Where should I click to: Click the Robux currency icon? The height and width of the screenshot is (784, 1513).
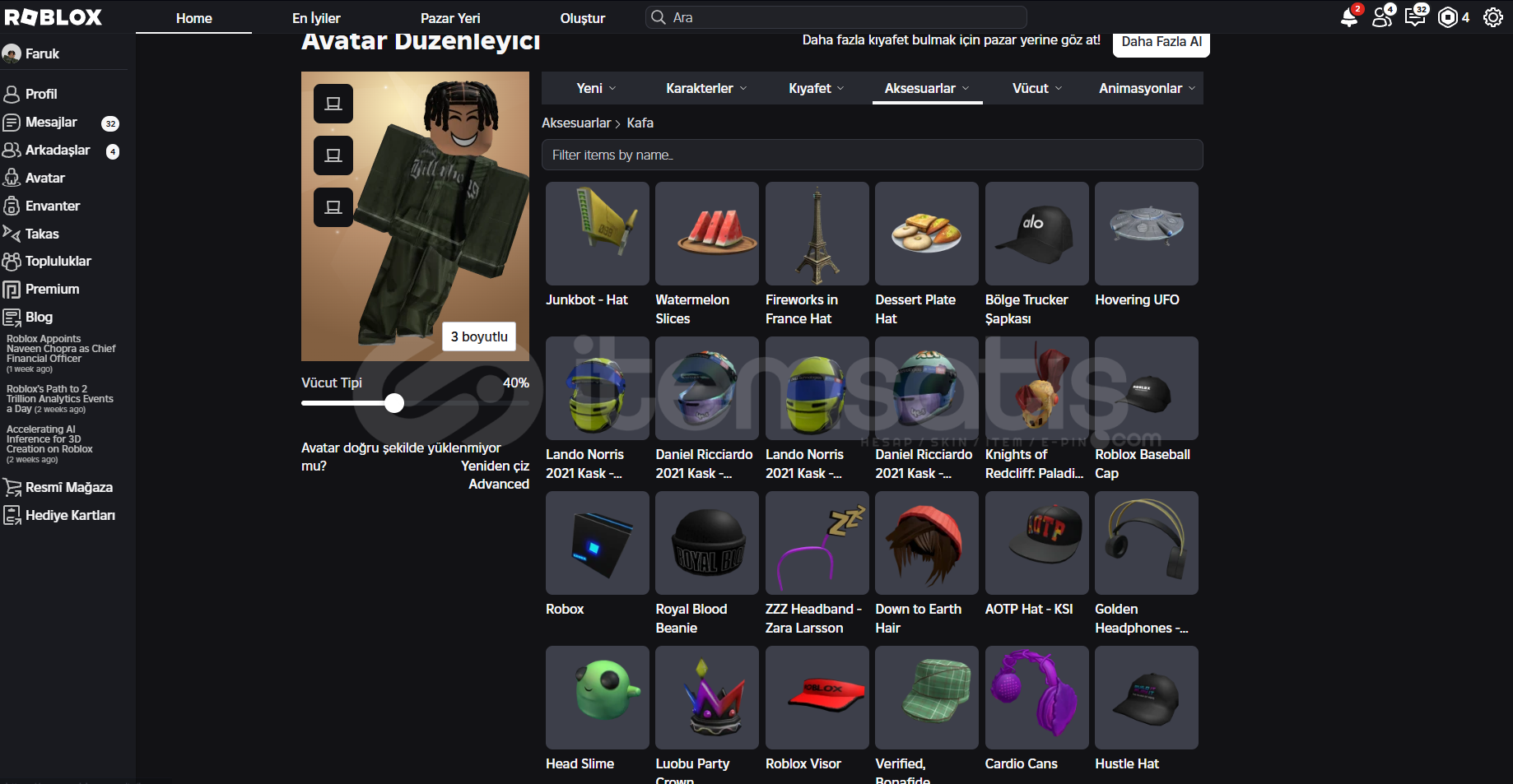[1447, 17]
